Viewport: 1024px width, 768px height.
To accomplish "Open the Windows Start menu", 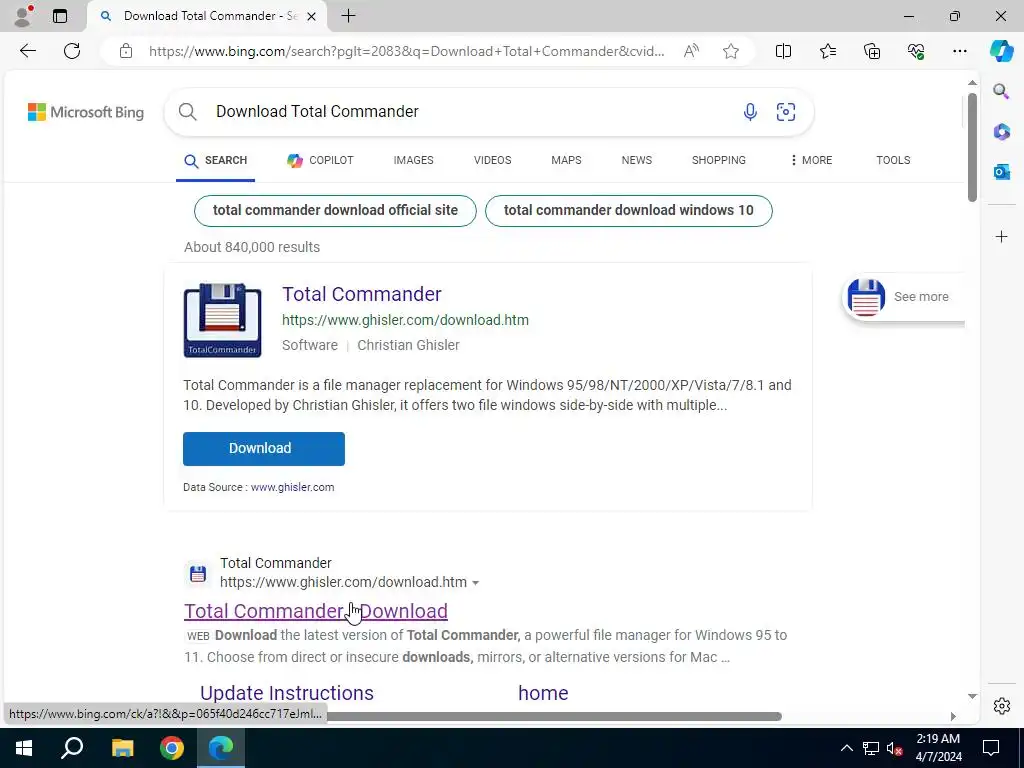I will (x=24, y=748).
